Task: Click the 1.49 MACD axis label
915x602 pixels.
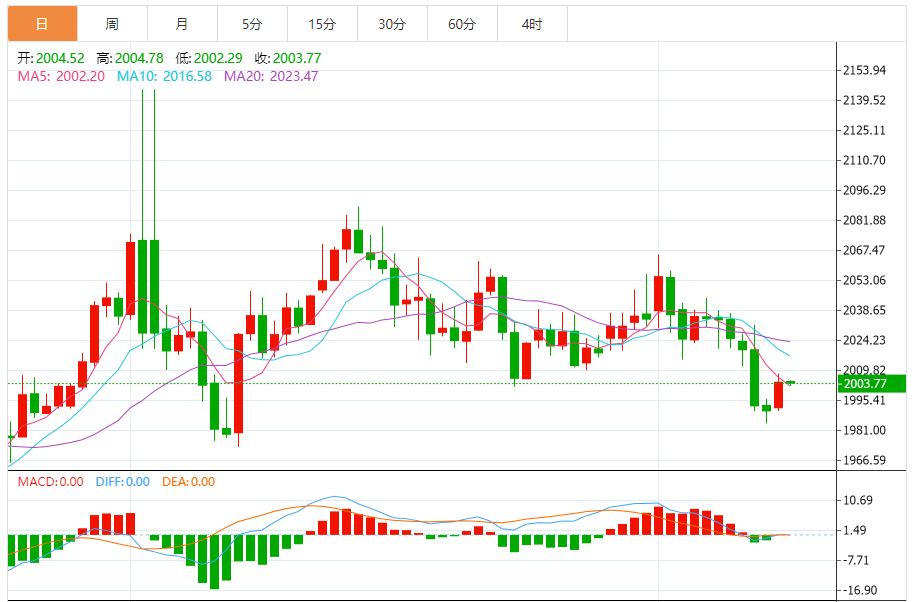Action: (x=855, y=530)
